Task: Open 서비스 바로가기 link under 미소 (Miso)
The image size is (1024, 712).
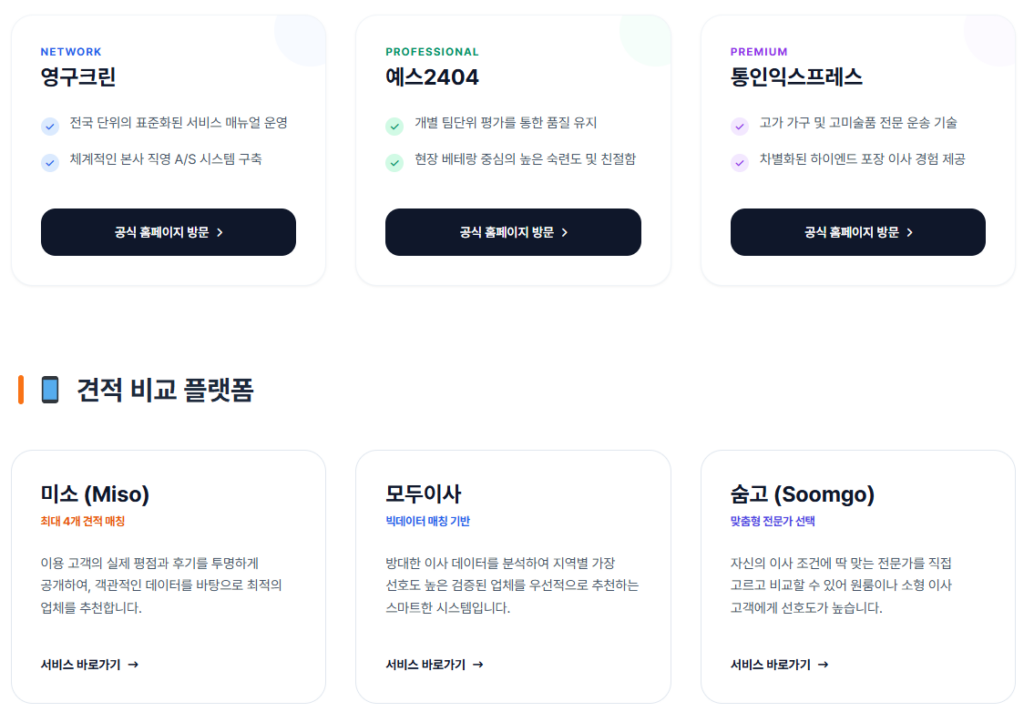Action: tap(89, 664)
